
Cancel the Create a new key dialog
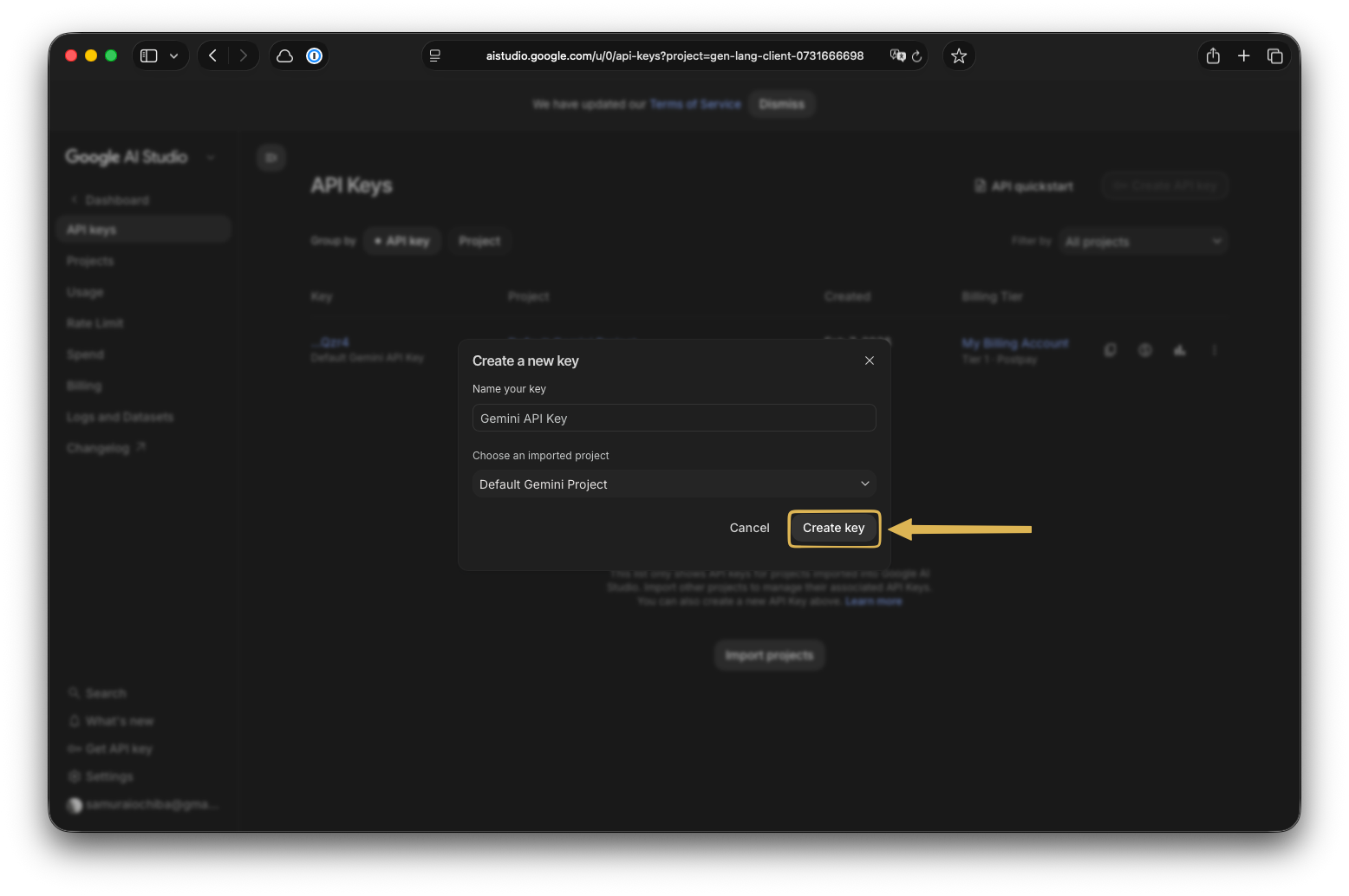(x=749, y=528)
